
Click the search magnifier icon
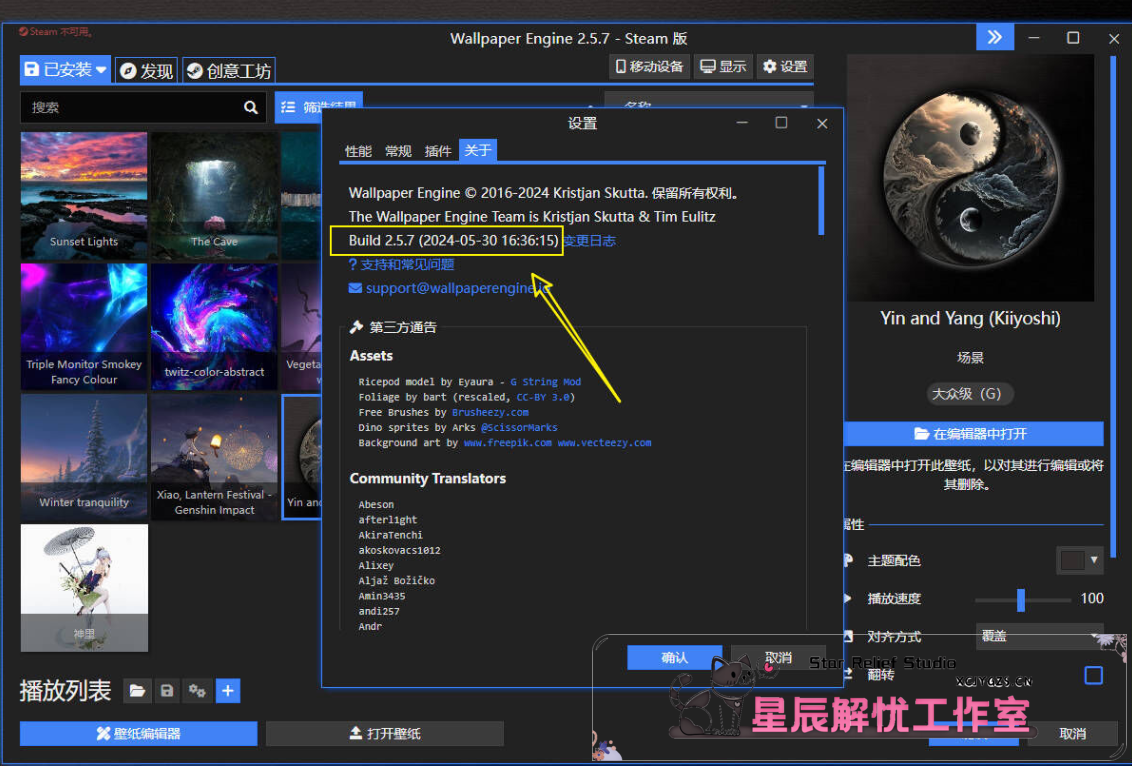(251, 108)
